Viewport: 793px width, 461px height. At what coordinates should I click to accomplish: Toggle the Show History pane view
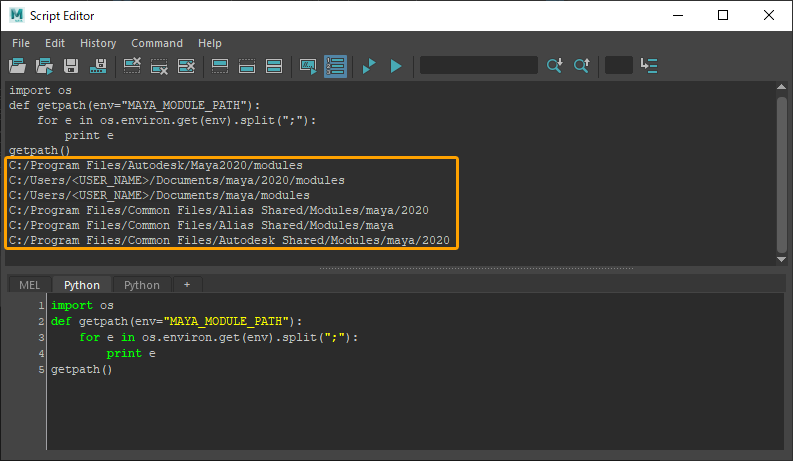point(220,66)
